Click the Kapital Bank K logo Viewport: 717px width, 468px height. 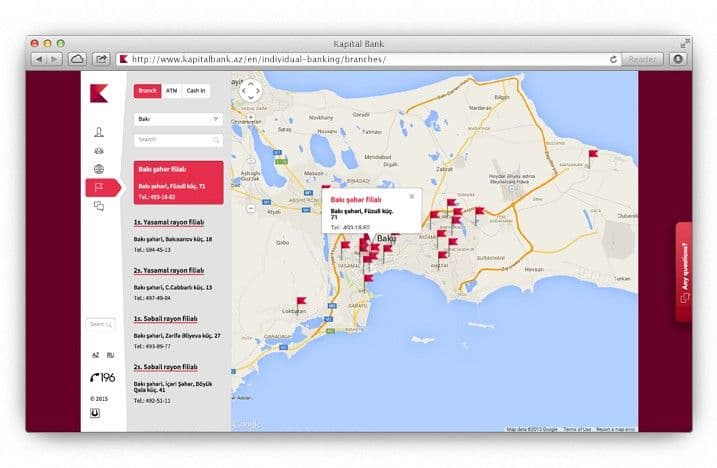tap(99, 93)
